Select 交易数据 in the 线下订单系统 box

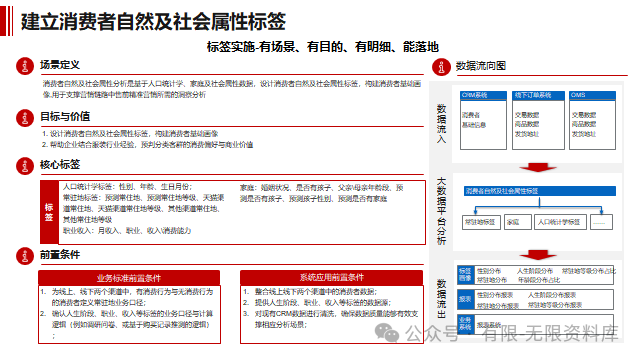527,115
